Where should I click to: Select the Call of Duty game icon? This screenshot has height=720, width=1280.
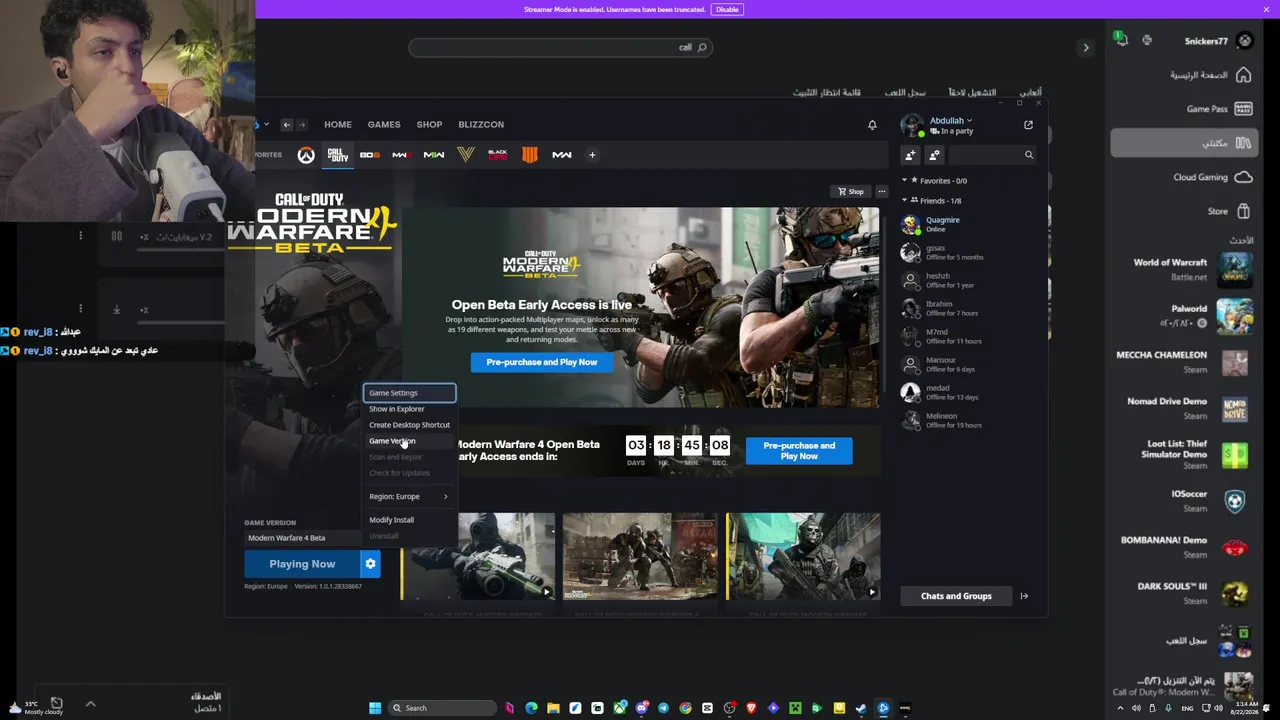point(337,155)
